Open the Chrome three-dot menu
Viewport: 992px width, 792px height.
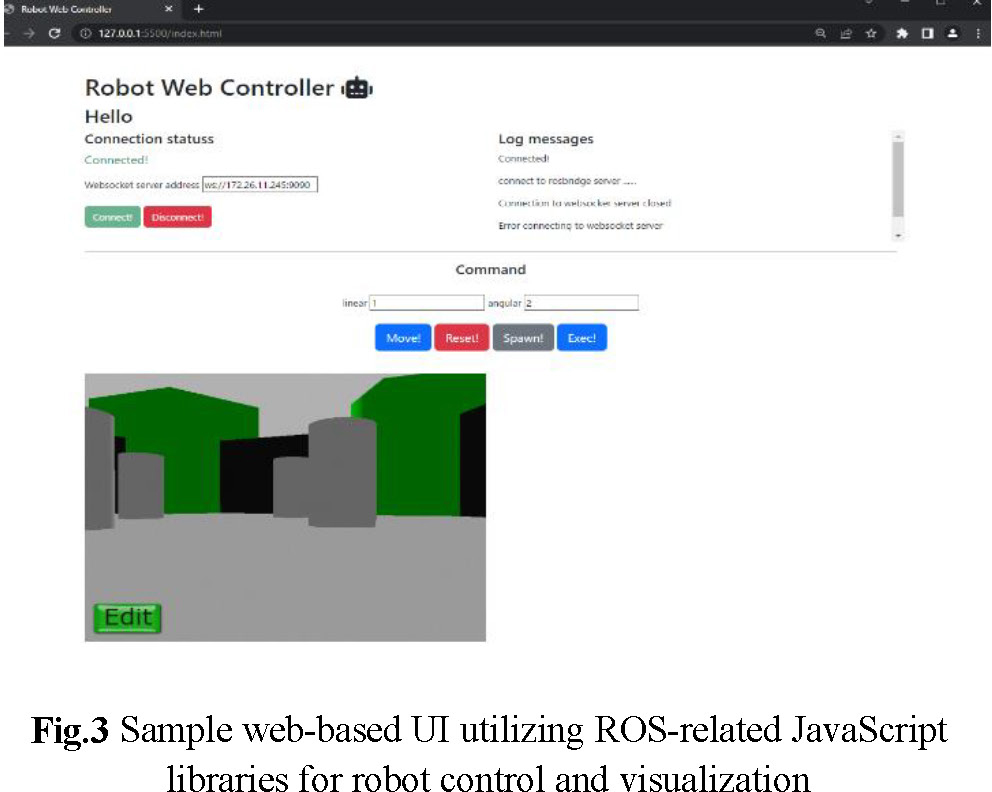click(977, 33)
